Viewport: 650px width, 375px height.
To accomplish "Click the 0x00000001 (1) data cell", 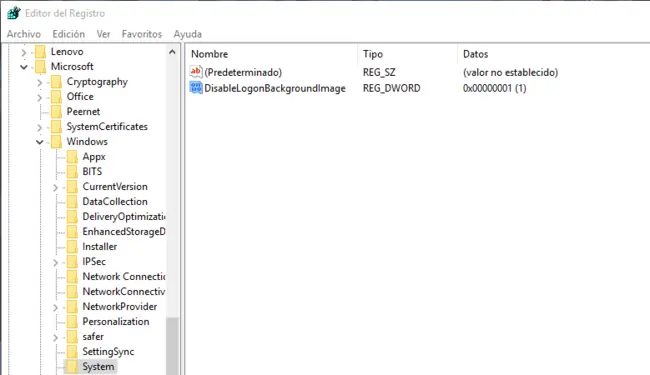I will click(x=495, y=88).
